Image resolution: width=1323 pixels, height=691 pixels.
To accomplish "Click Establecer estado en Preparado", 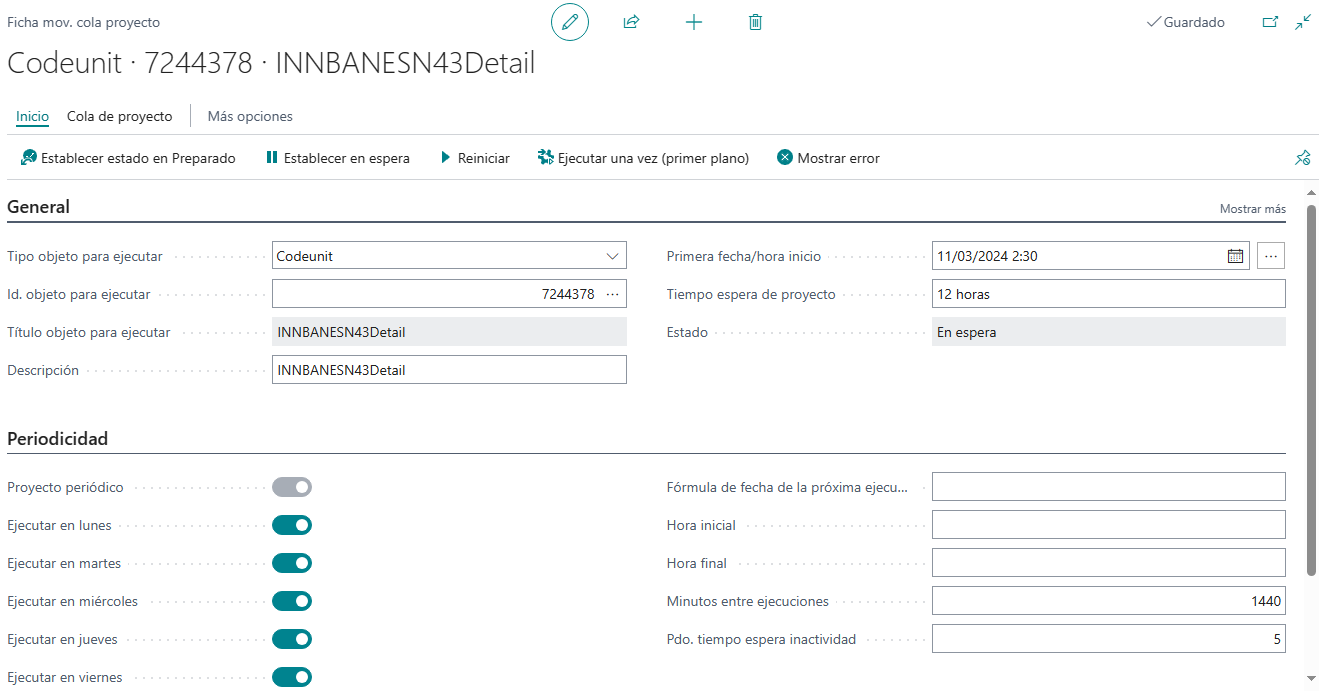I will click(x=128, y=158).
